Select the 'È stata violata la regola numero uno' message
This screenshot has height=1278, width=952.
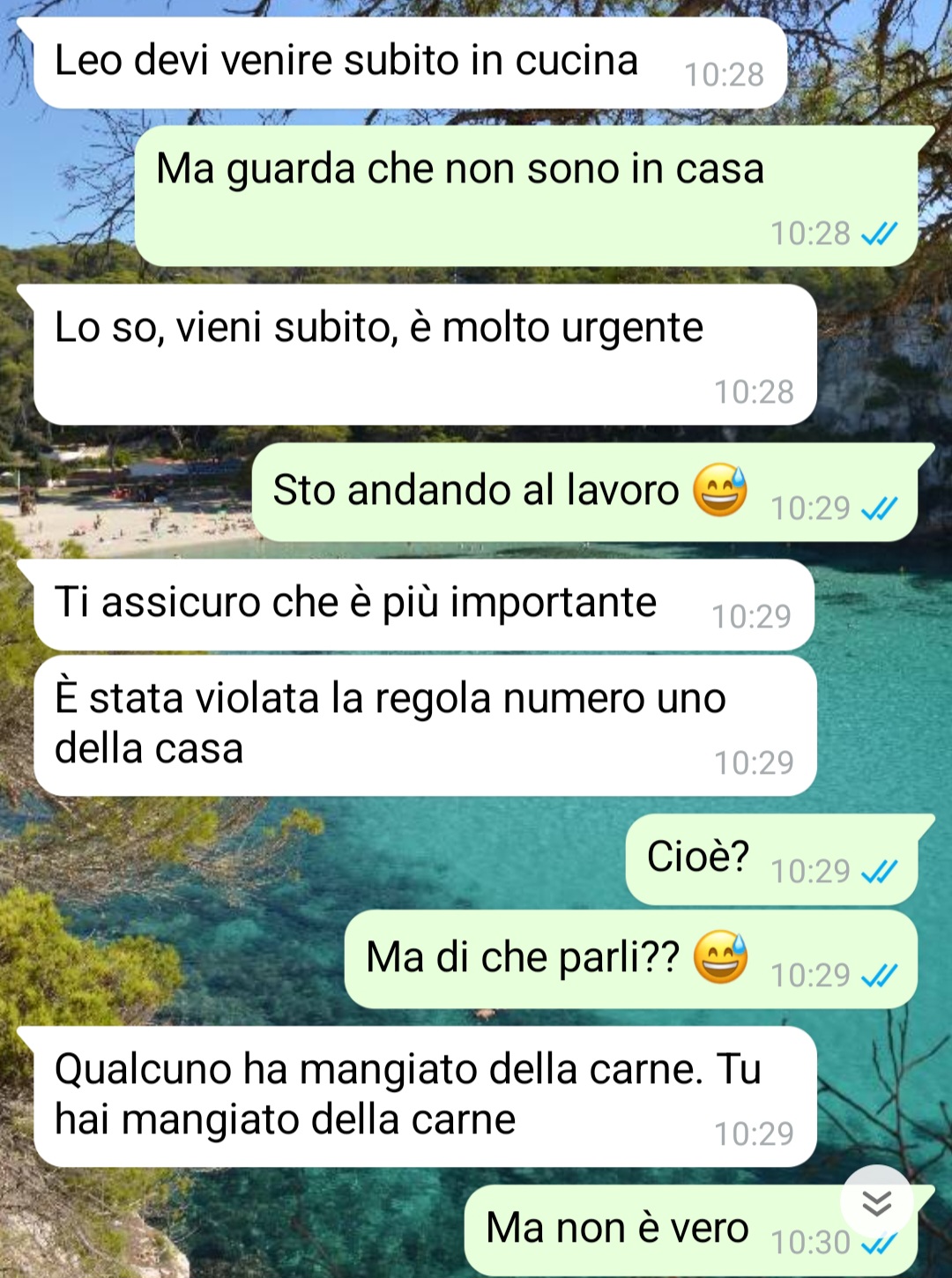(425, 725)
